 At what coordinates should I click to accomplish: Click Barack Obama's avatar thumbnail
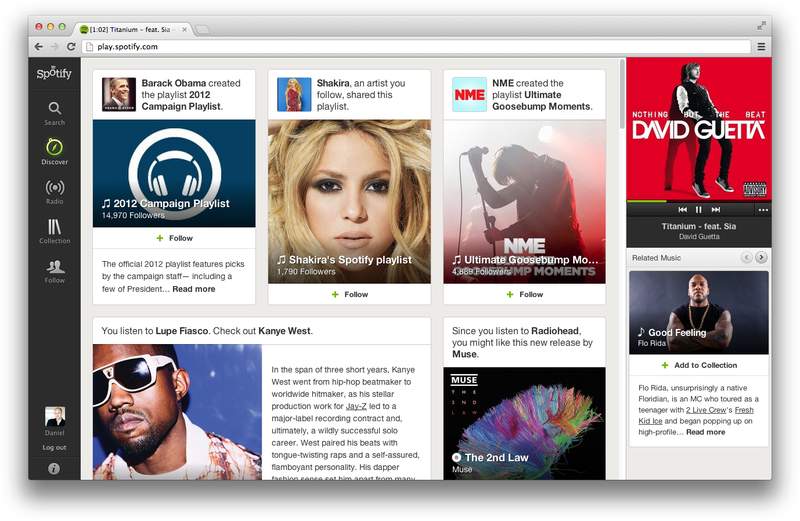[x=119, y=94]
